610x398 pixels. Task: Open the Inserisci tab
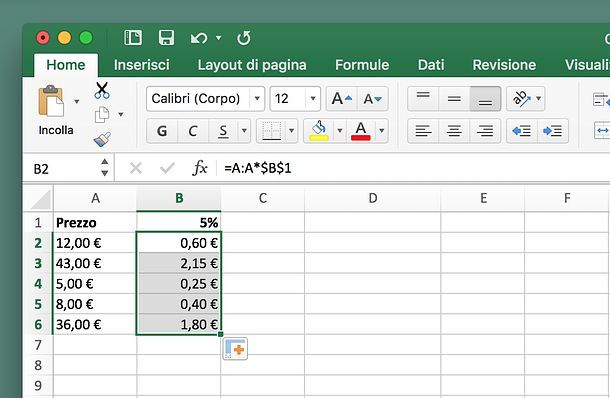pos(142,65)
